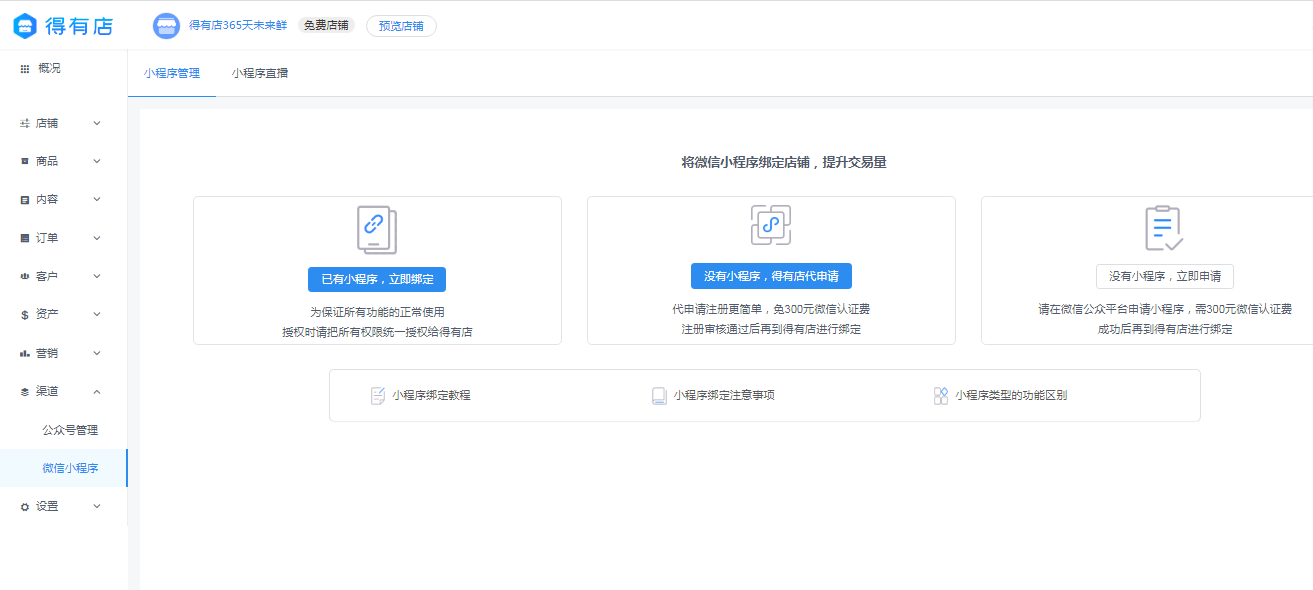1313x590 pixels.
Task: Click text 为保证所有功能的正常使用
Action: [377, 312]
